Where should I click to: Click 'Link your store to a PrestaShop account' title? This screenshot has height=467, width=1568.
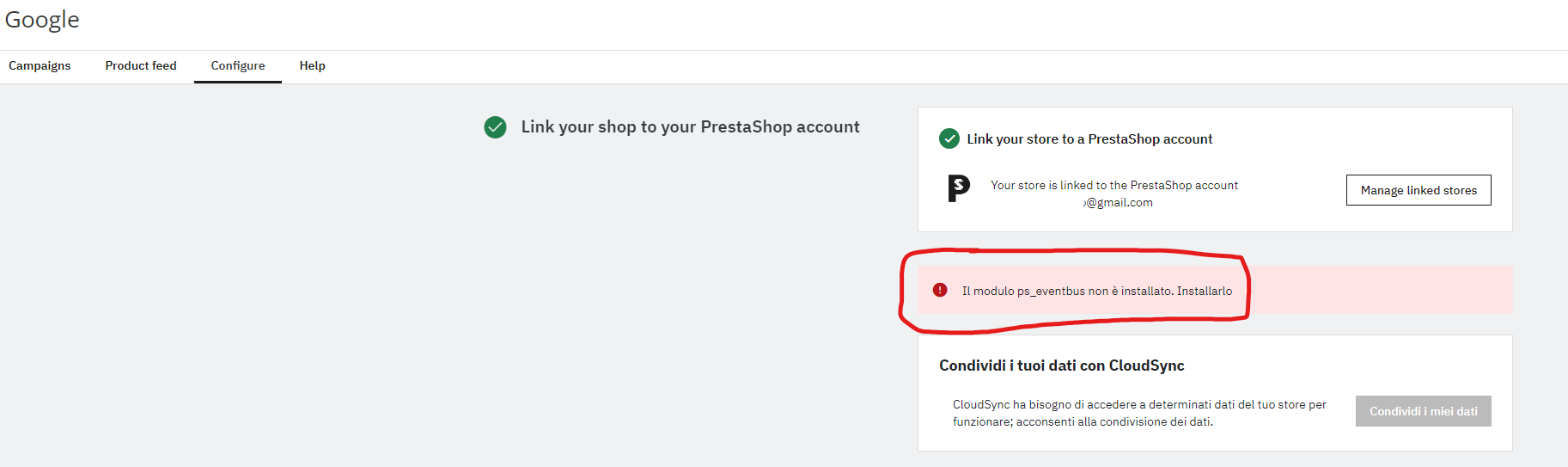[1089, 139]
